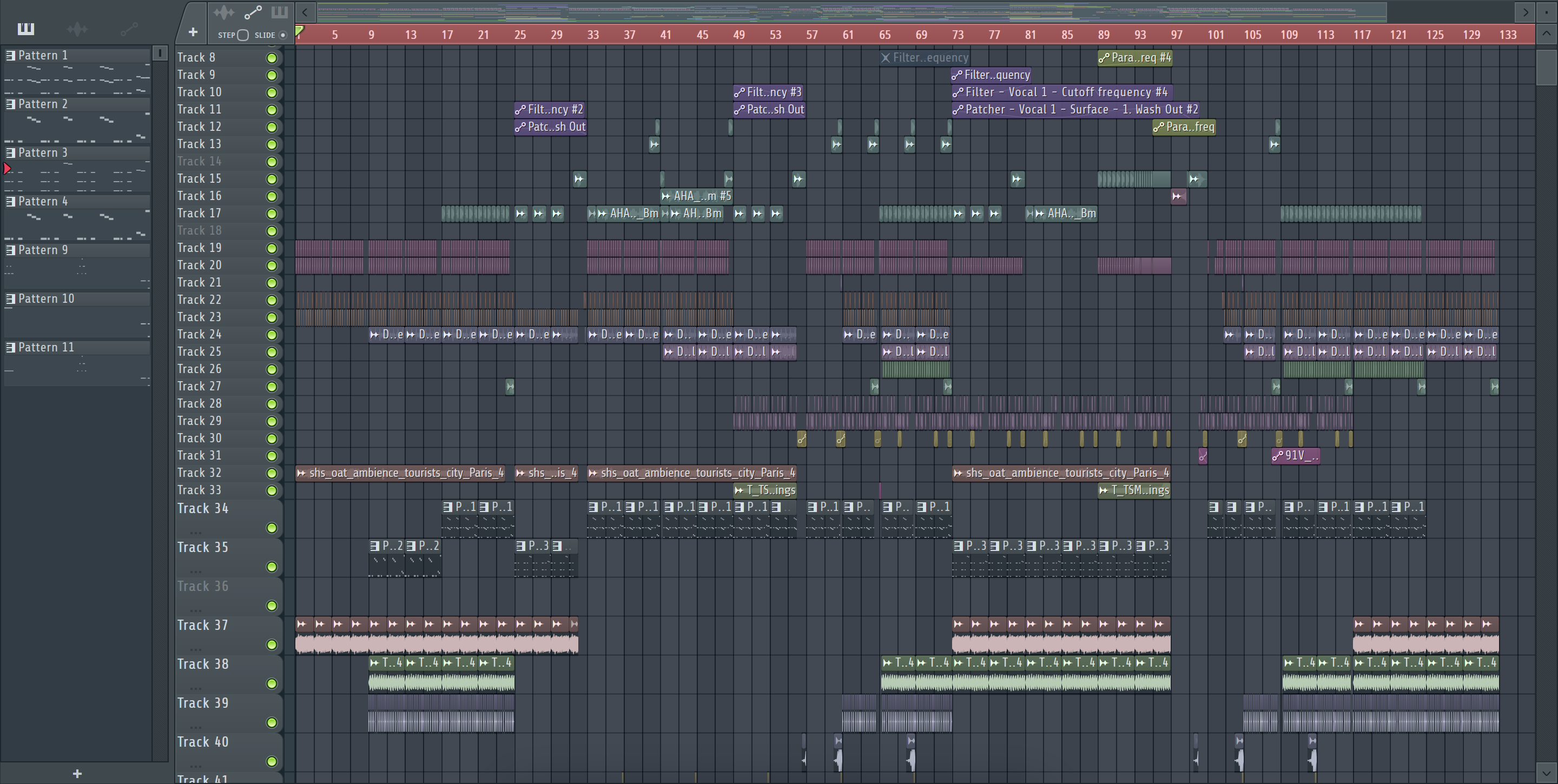Screen dimensions: 1558x784
Task: Select the Filter..quency clip on Track 9
Action: click(x=991, y=75)
